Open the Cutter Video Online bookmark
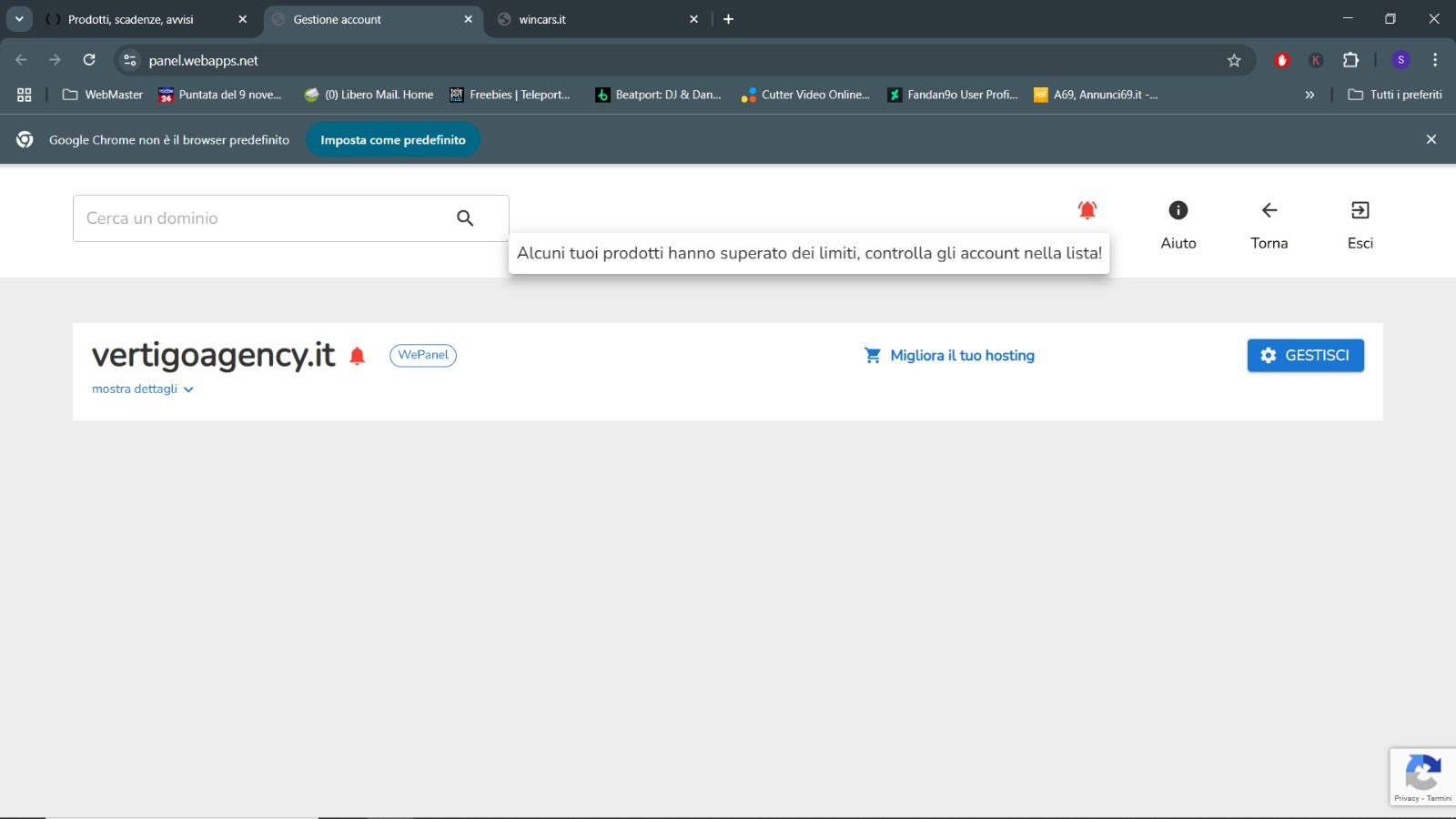 pyautogui.click(x=805, y=95)
